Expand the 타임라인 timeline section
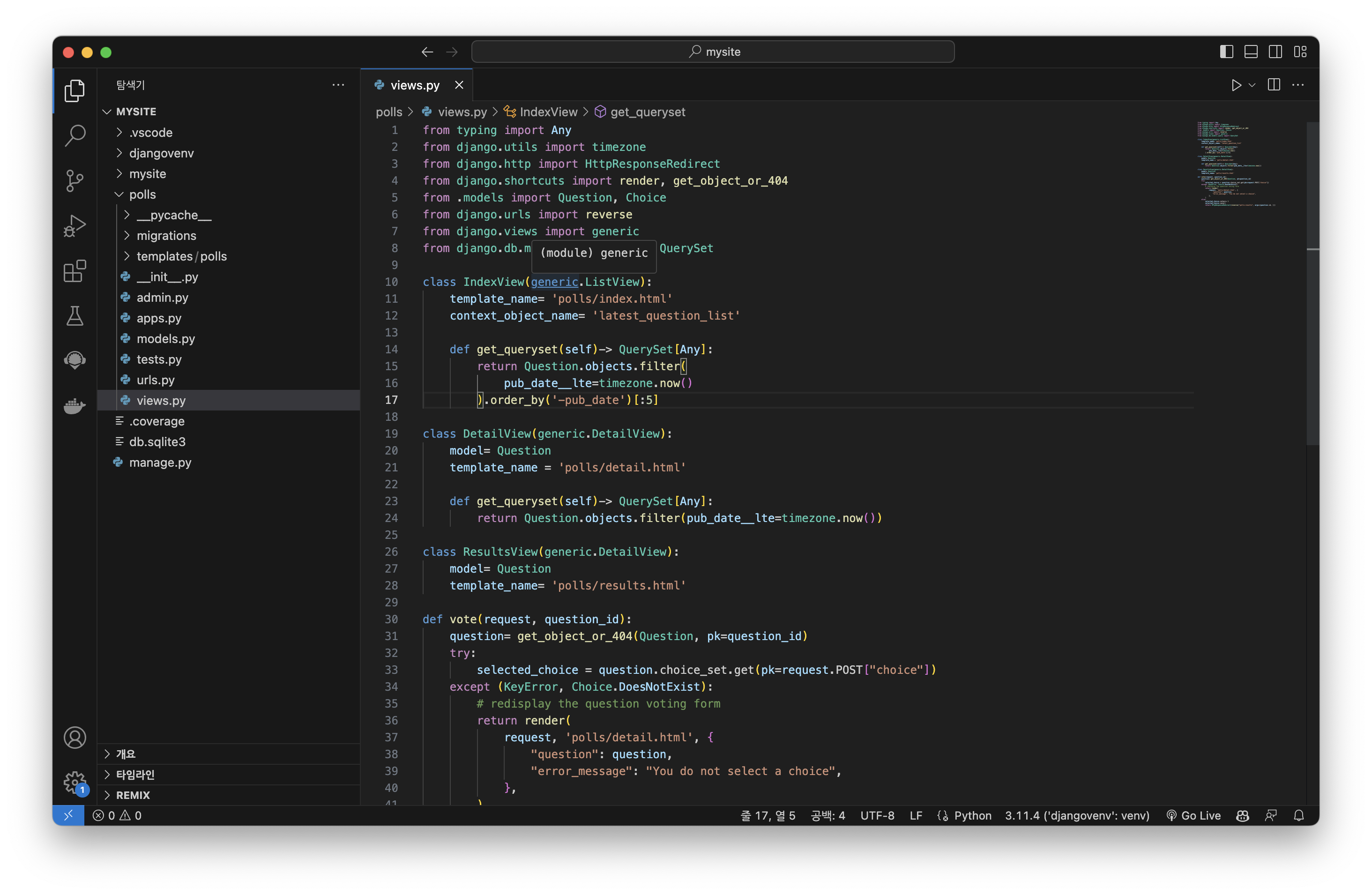Viewport: 1372px width, 895px height. (228, 775)
